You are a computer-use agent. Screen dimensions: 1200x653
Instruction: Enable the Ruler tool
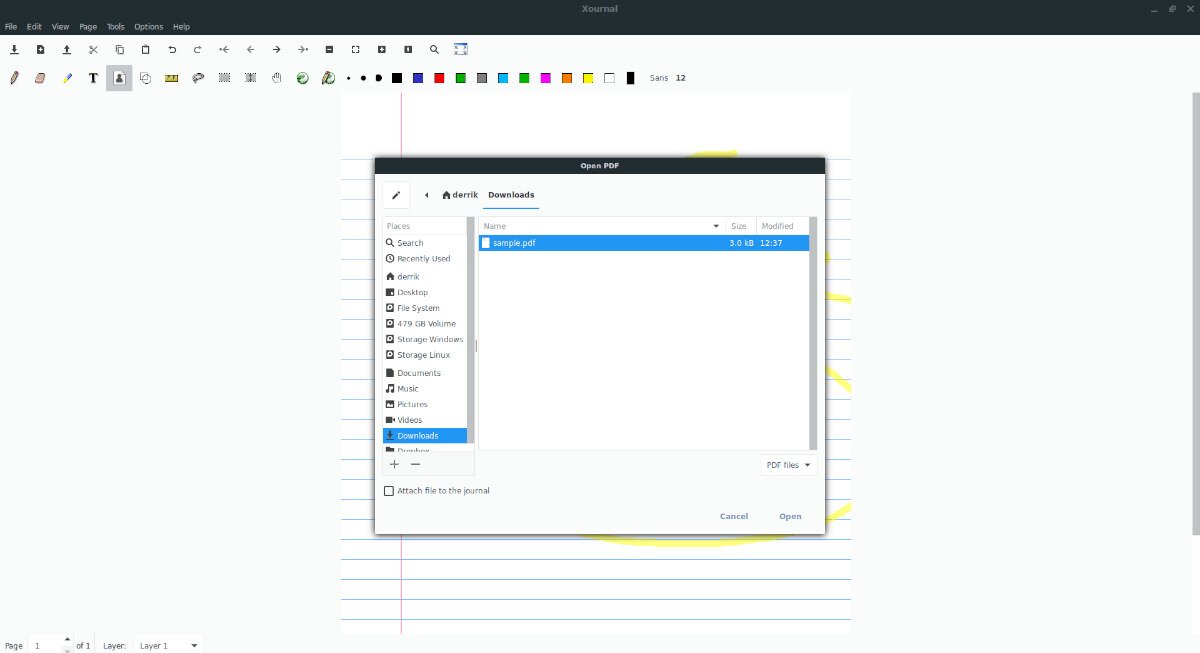[171, 78]
